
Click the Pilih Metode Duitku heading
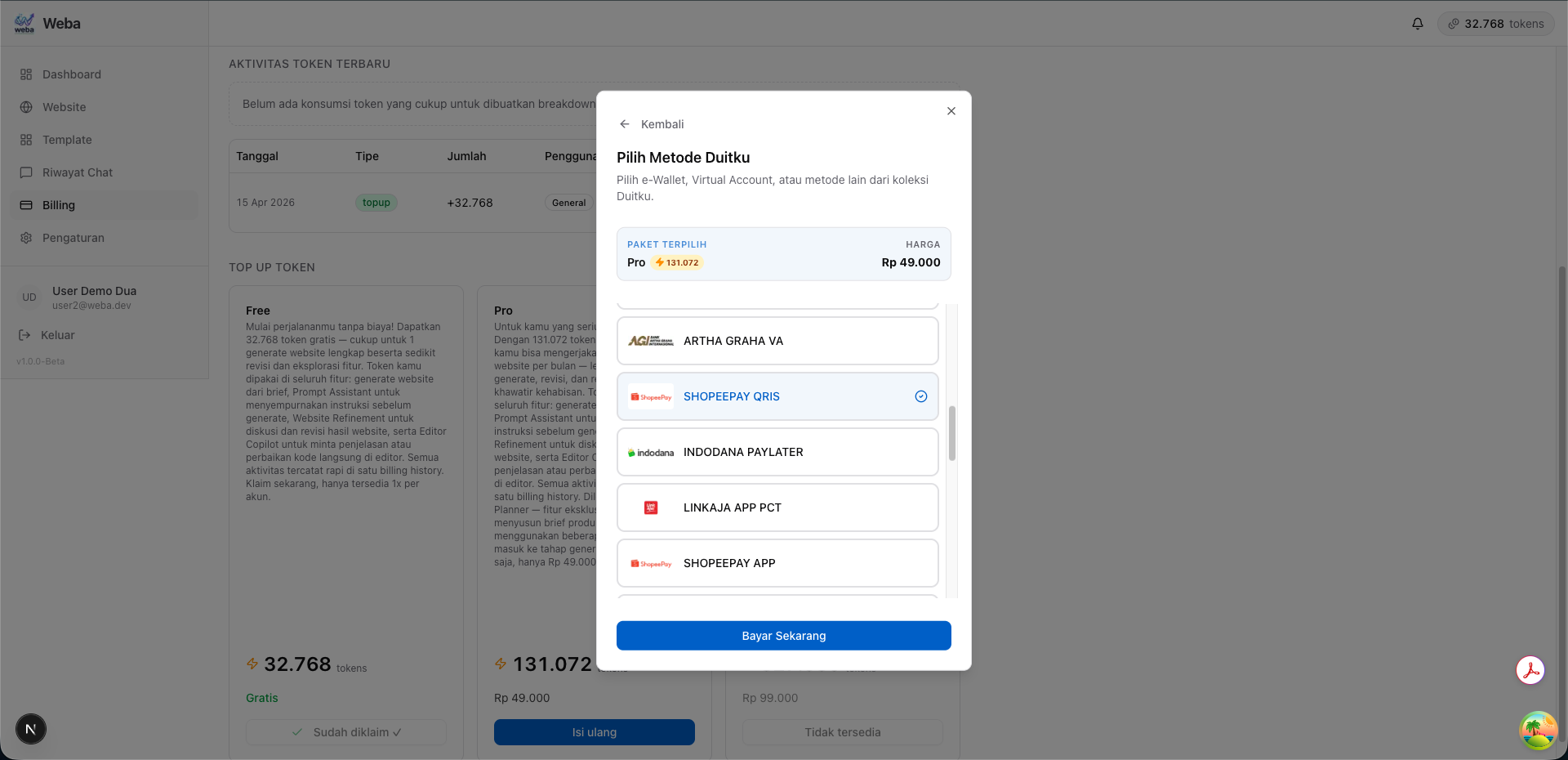684,158
